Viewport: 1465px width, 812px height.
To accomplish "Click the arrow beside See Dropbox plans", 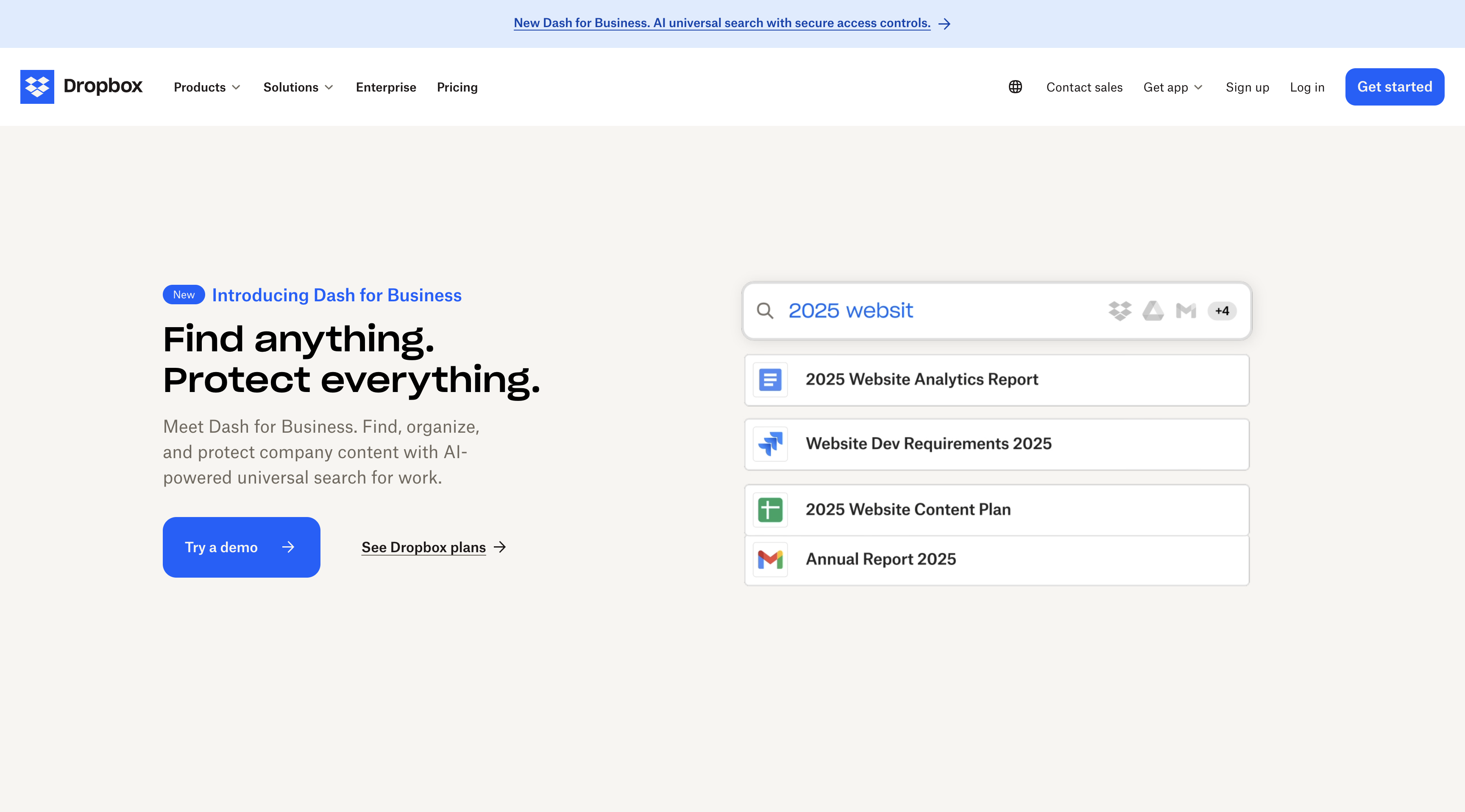I will 499,547.
